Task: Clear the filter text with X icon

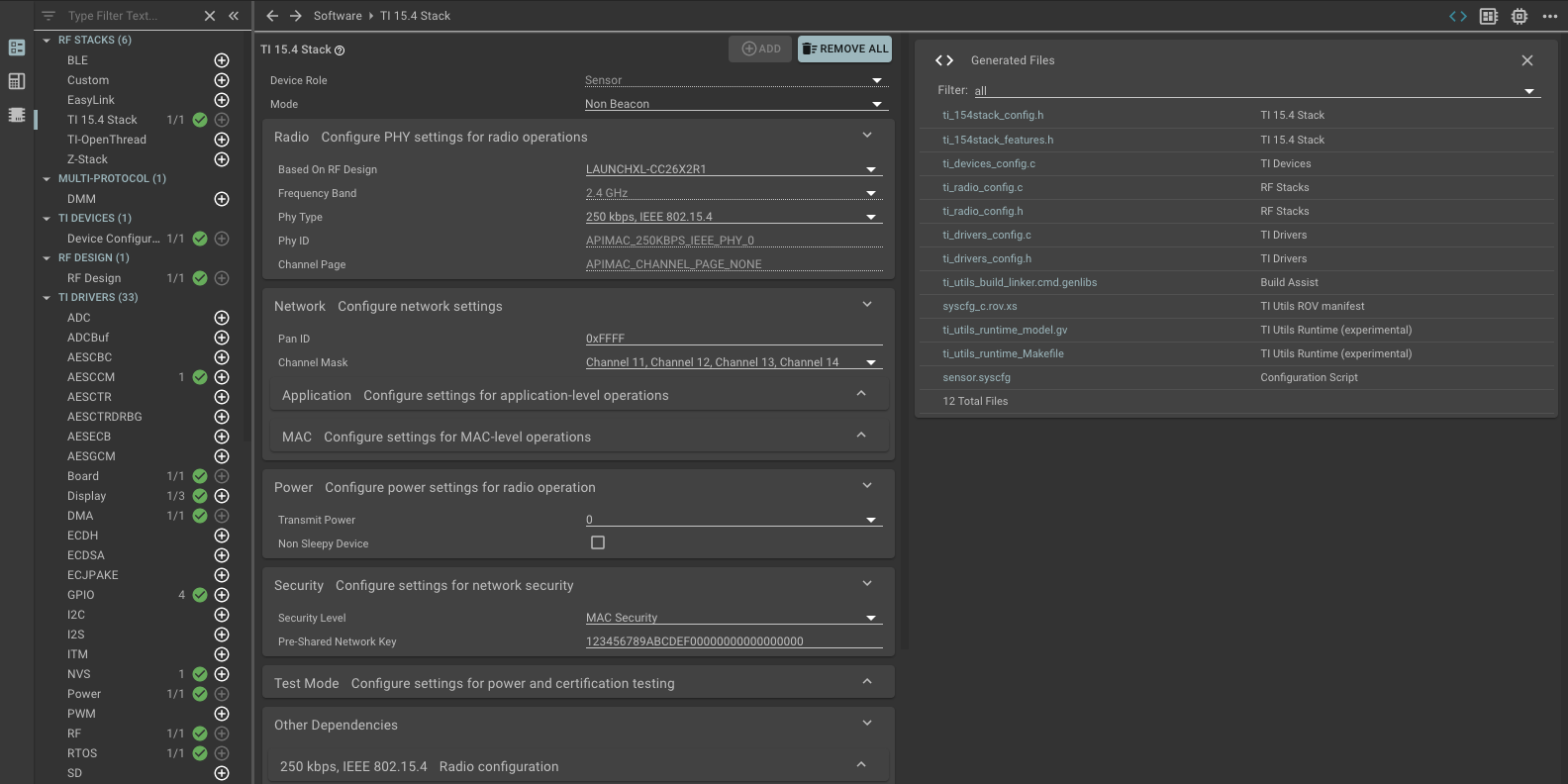Action: [210, 16]
